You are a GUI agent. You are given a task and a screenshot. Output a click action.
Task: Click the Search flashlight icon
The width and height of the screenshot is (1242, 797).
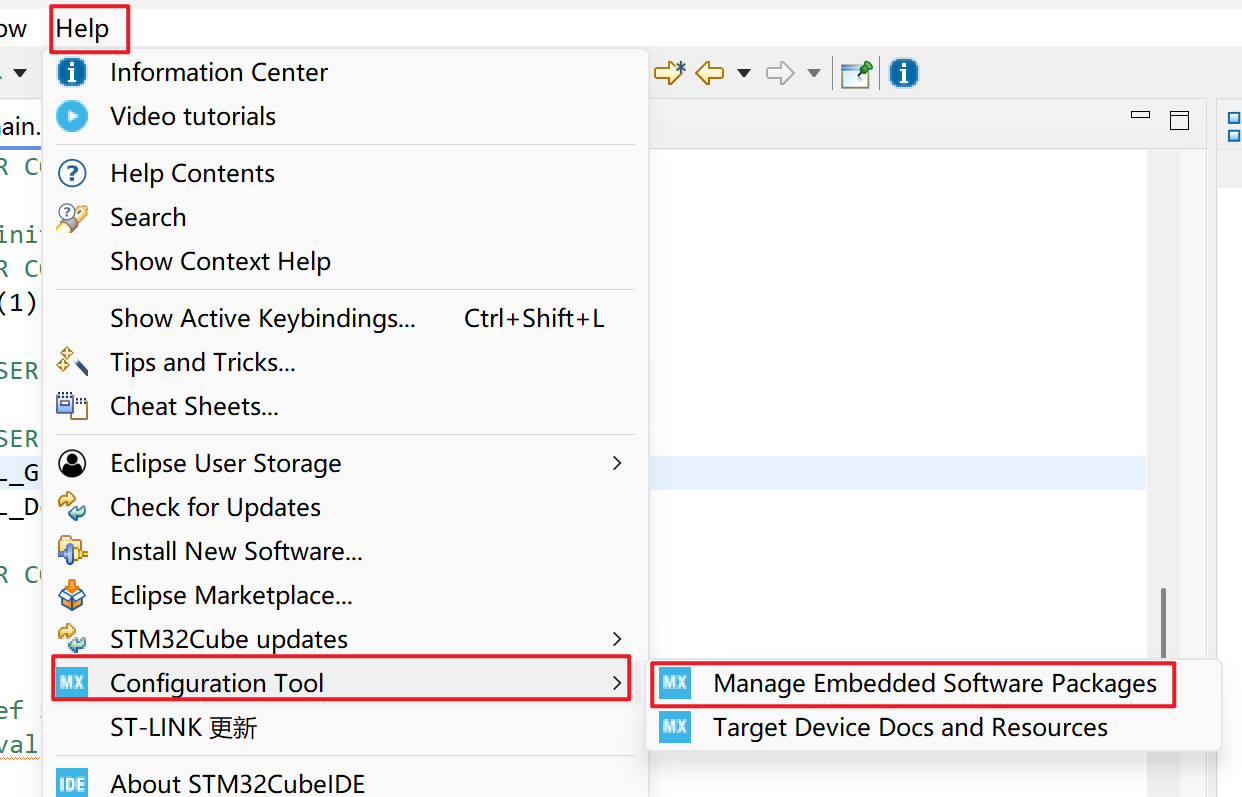(x=72, y=217)
